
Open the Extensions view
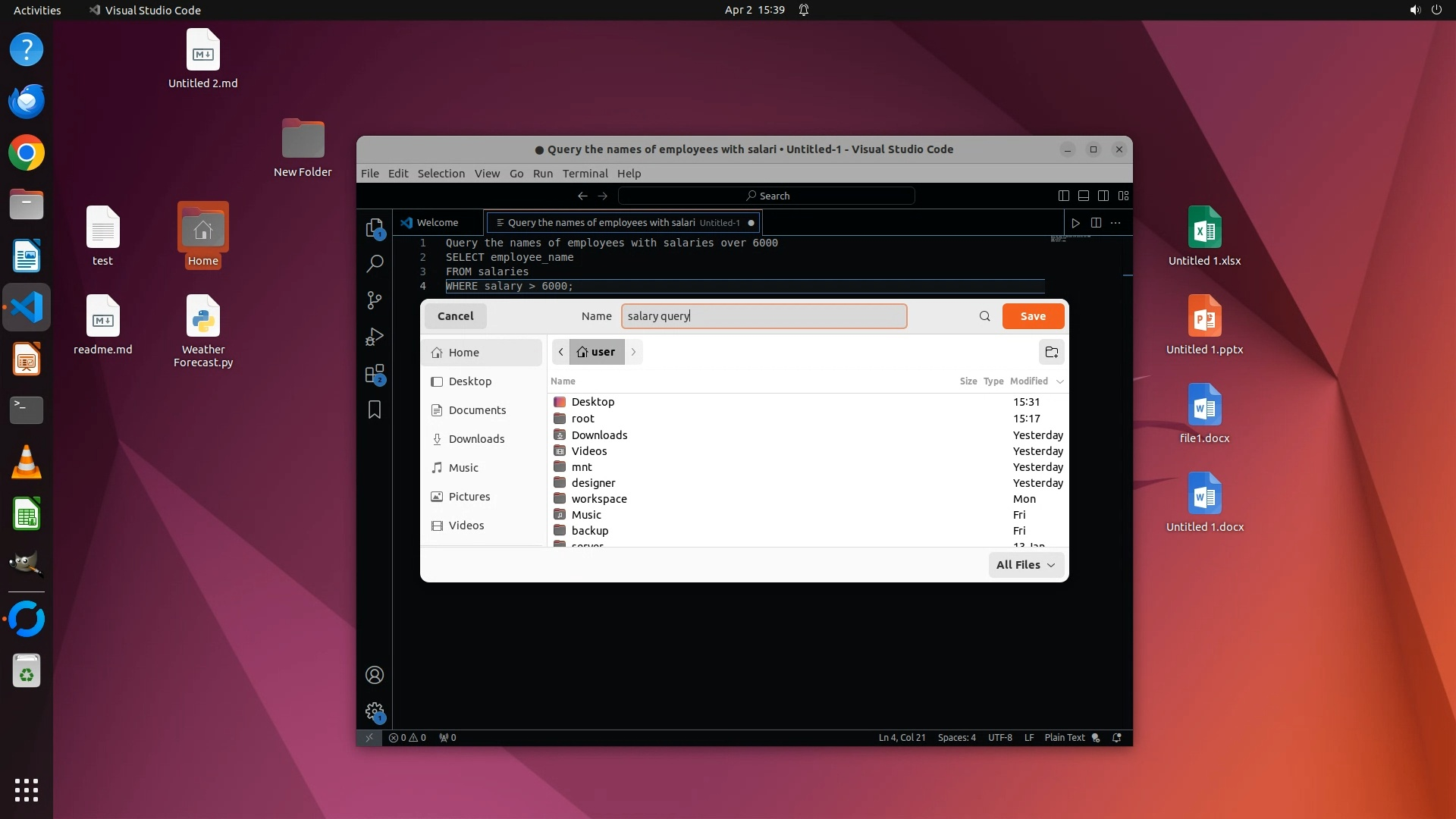pyautogui.click(x=375, y=374)
